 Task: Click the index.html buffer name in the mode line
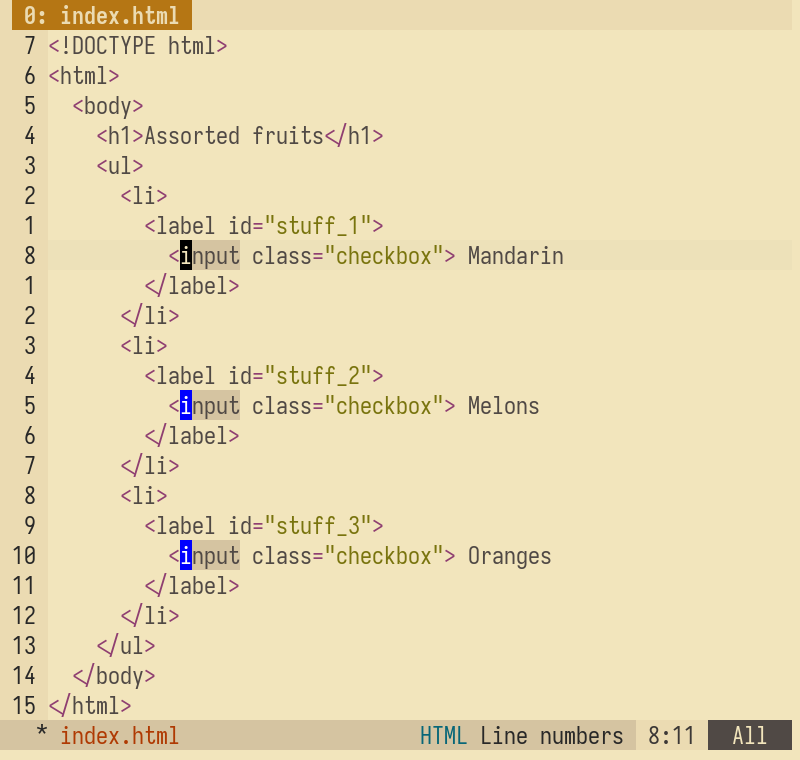pos(119,736)
